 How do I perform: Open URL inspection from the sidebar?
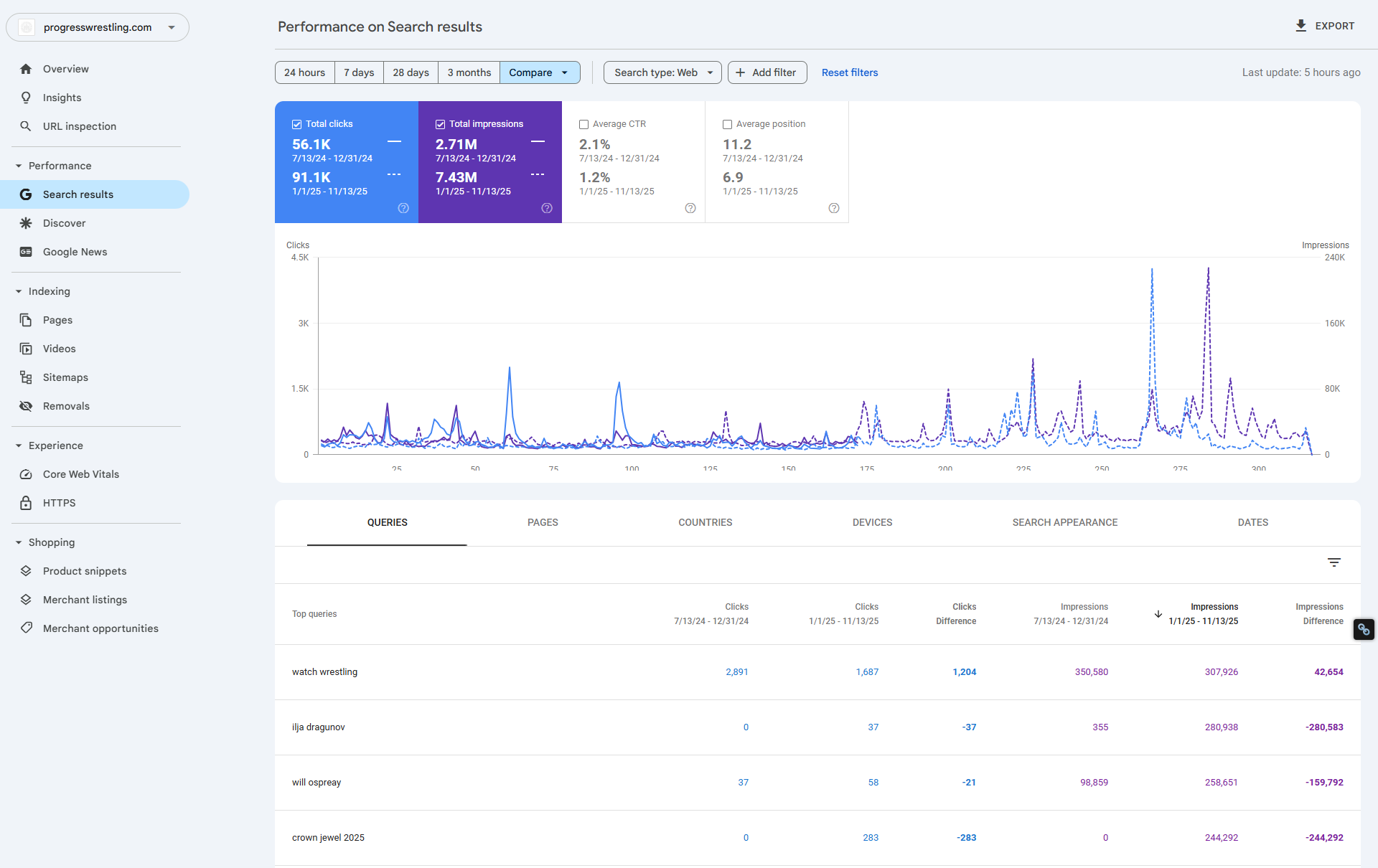(79, 126)
